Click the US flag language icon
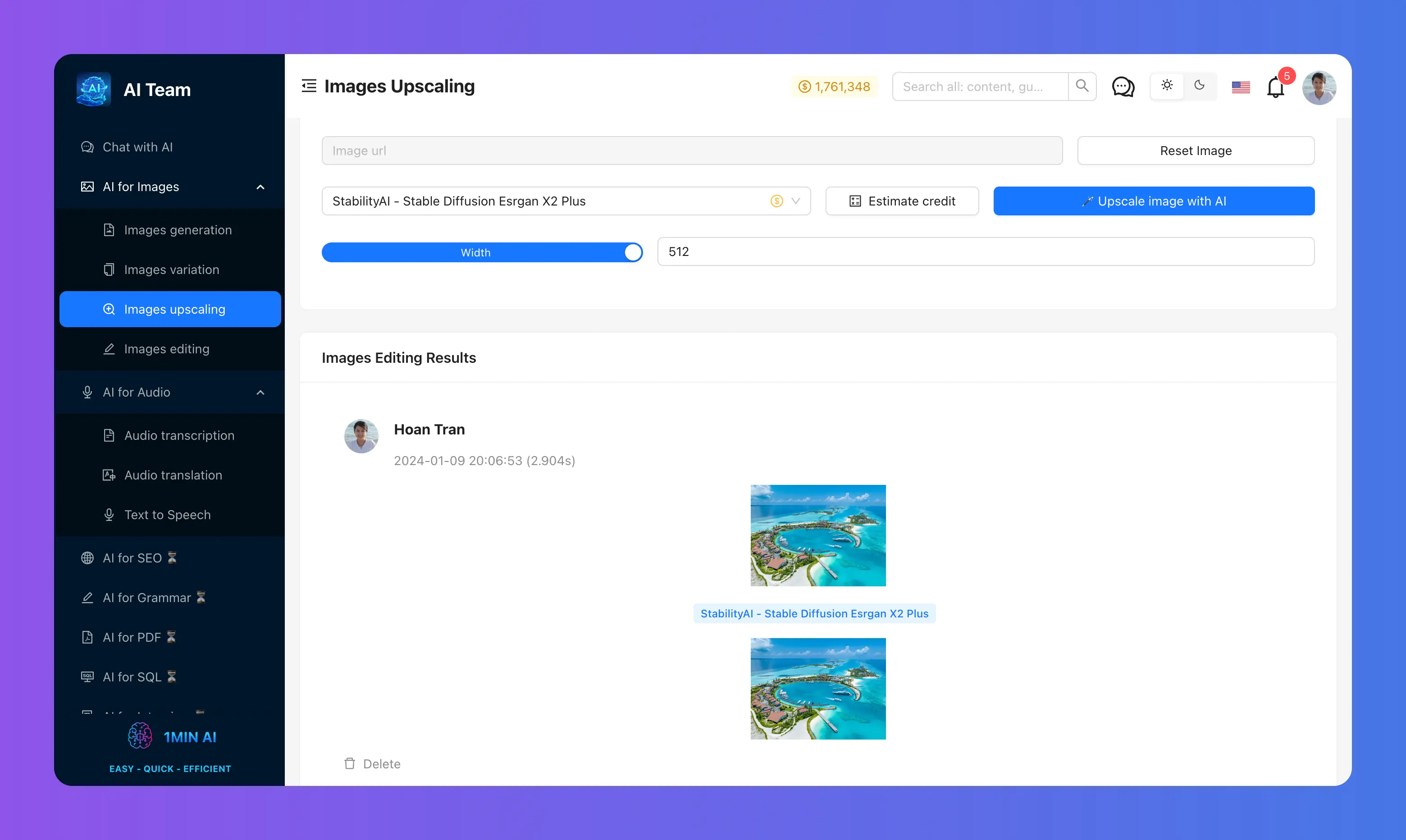Screen dimensions: 1406x840 pyautogui.click(x=1240, y=87)
